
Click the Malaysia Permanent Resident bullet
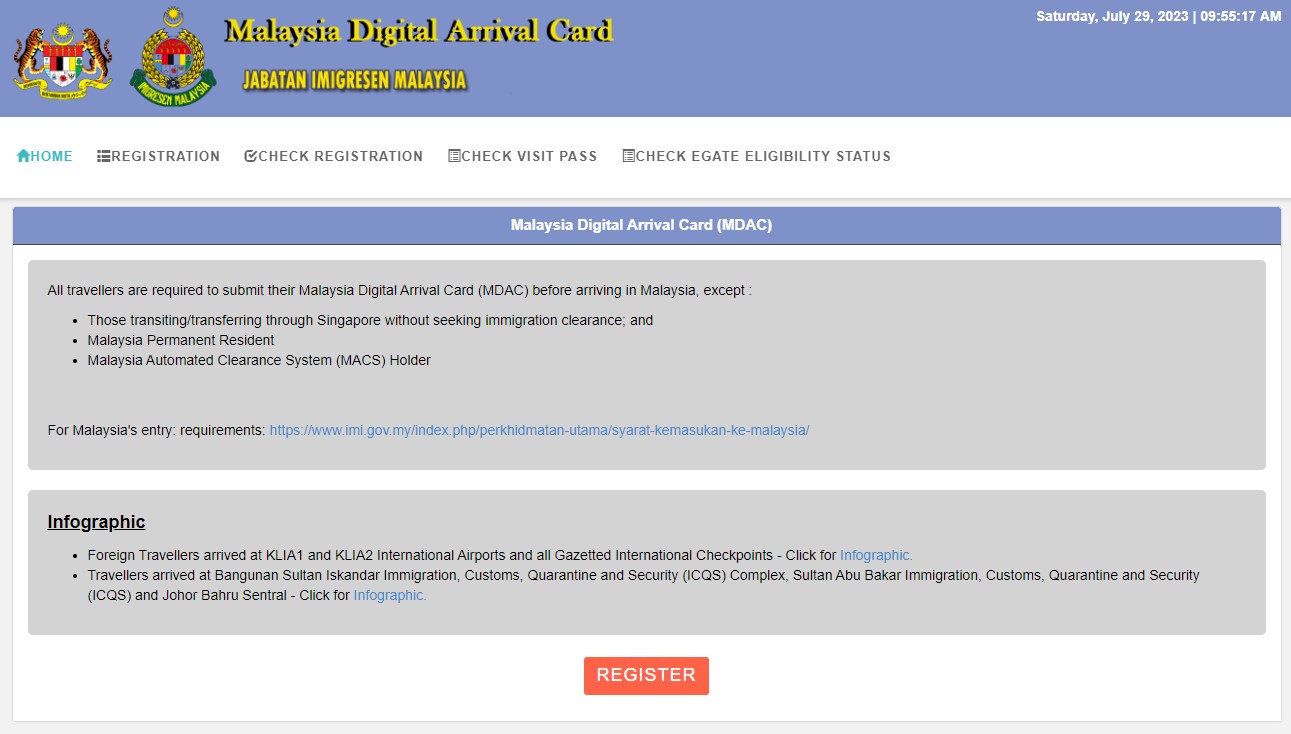pyautogui.click(x=180, y=340)
